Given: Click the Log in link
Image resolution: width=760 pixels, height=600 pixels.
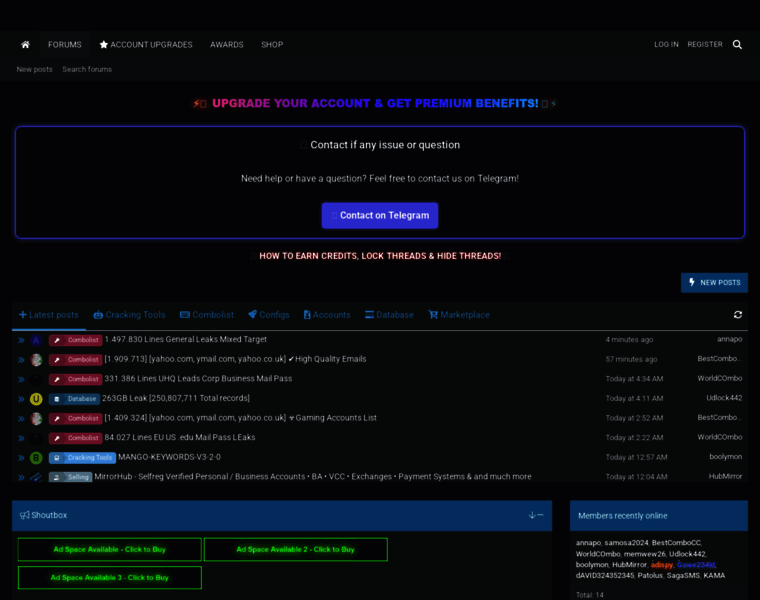Looking at the screenshot, I should (666, 45).
